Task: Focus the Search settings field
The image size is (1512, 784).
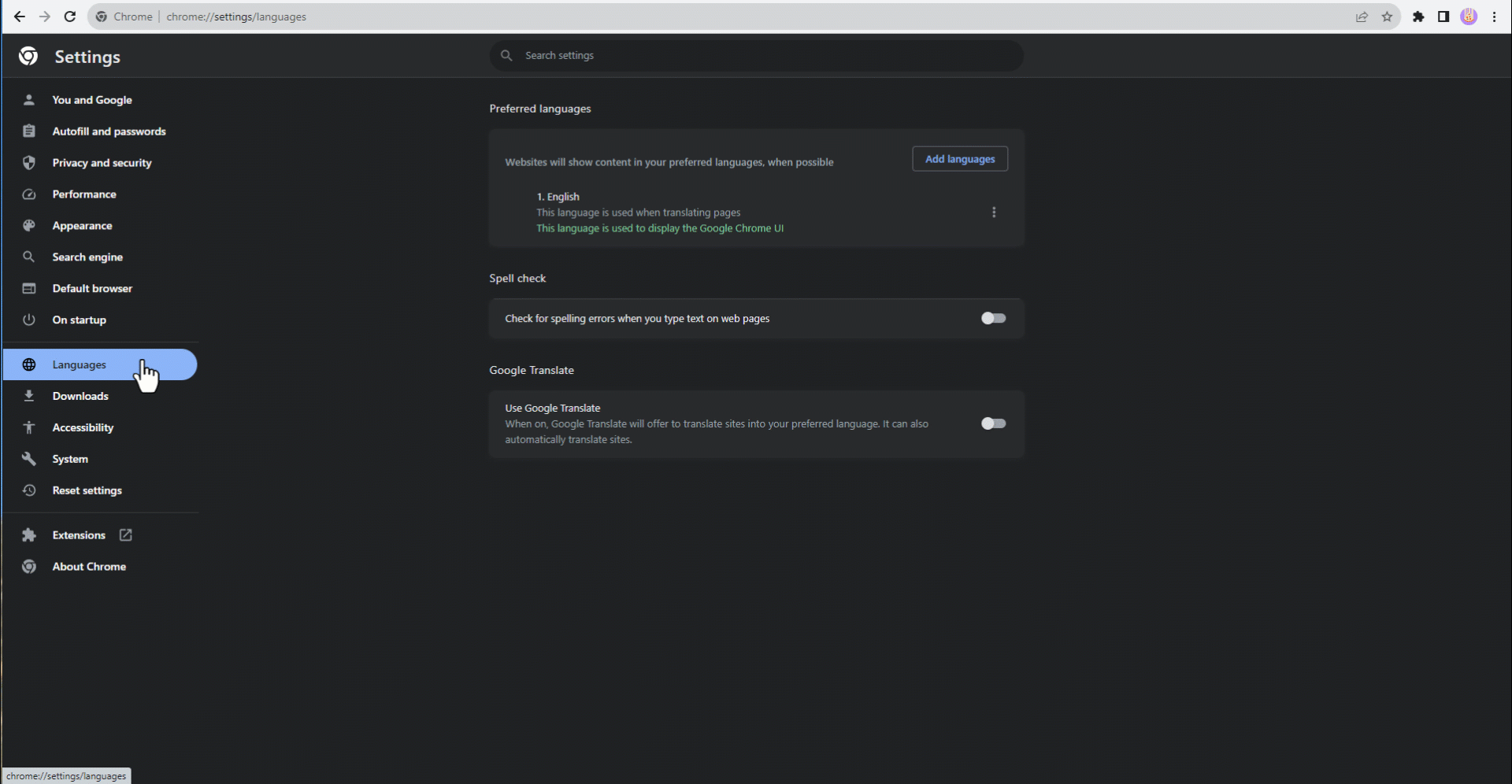Action: [756, 56]
